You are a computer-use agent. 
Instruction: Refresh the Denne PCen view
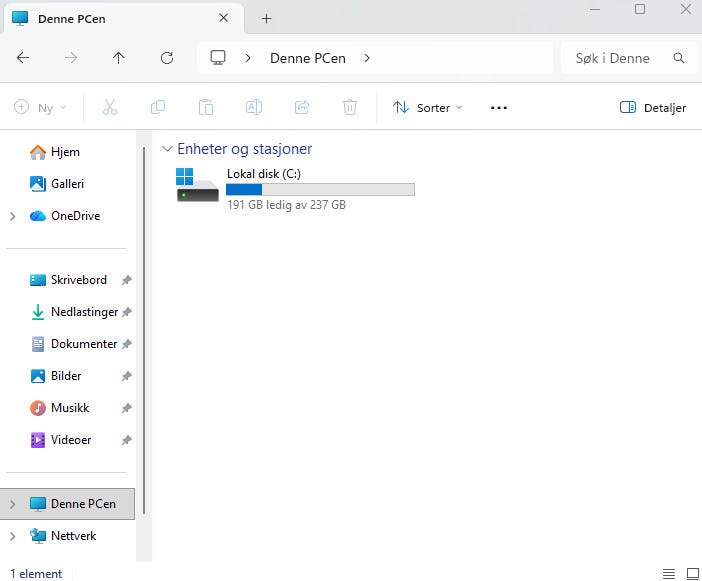167,58
